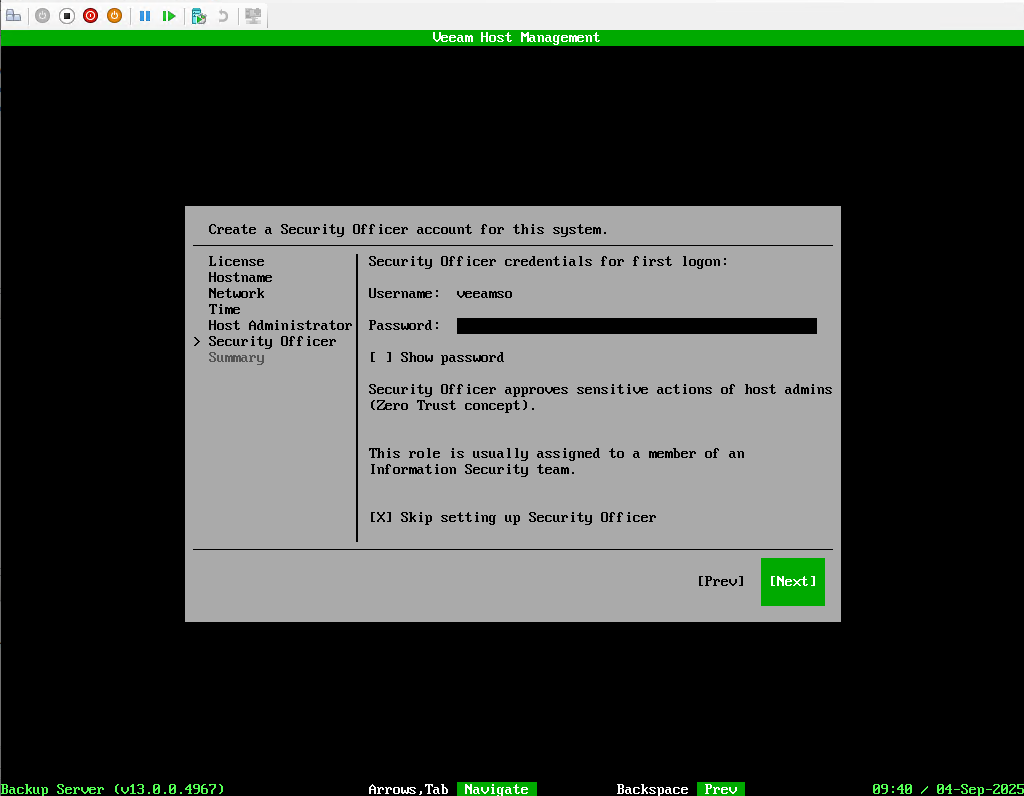Open the Hostname step in the wizard list
The width and height of the screenshot is (1024, 796).
click(x=240, y=277)
